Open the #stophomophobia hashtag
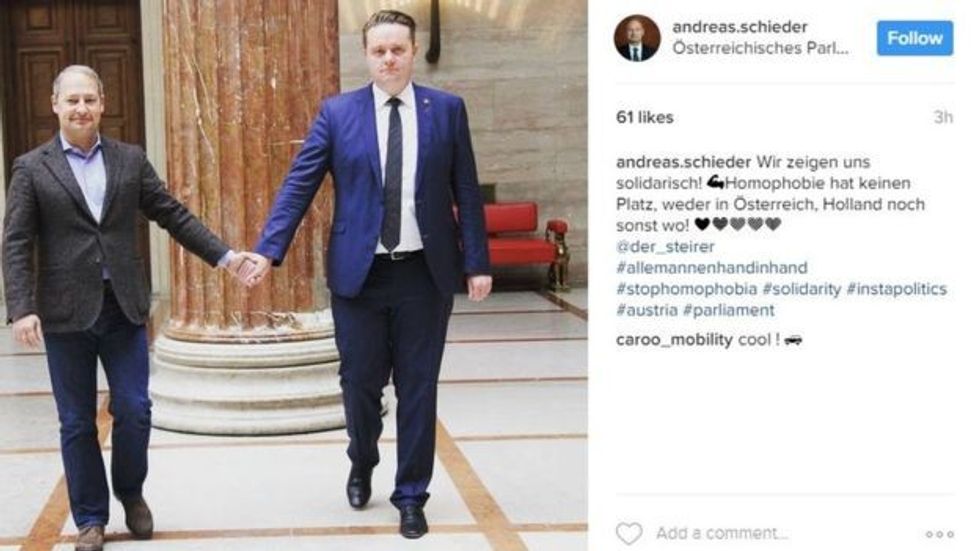The height and width of the screenshot is (551, 980). [x=686, y=289]
